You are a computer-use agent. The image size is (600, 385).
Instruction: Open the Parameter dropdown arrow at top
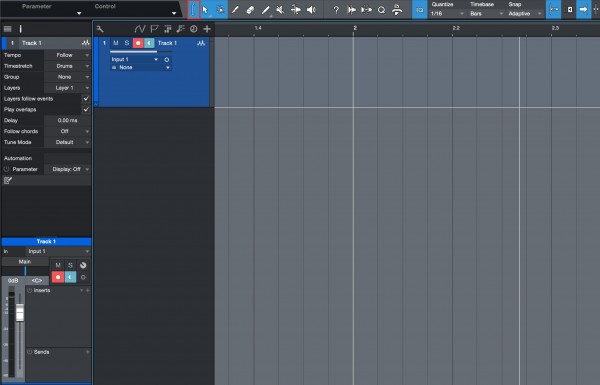click(79, 13)
